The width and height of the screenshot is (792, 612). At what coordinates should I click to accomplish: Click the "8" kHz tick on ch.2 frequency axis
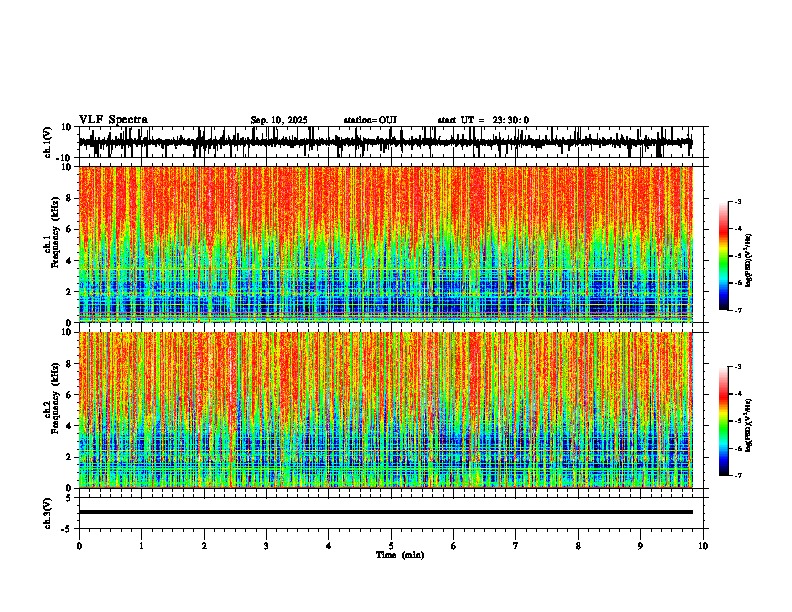(x=70, y=364)
